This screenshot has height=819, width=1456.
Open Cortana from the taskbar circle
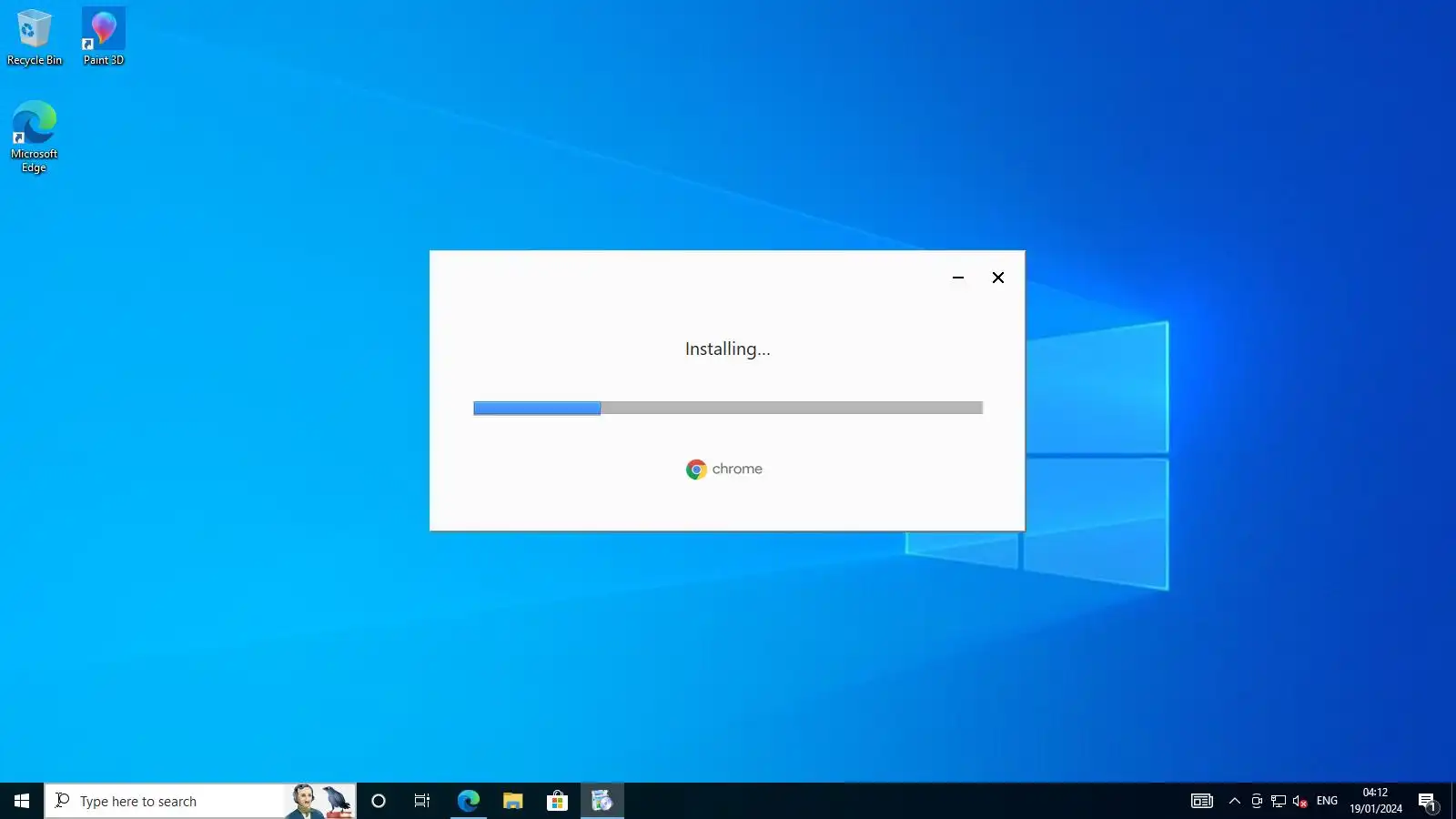(379, 801)
